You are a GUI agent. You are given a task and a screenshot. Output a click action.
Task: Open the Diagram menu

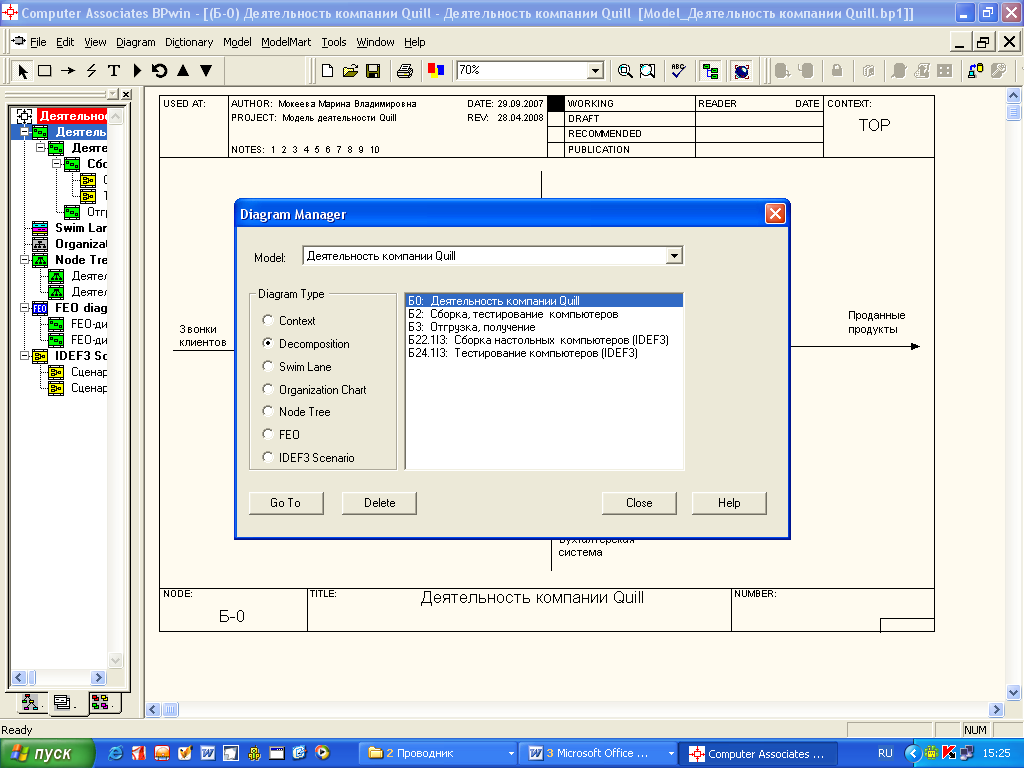136,42
